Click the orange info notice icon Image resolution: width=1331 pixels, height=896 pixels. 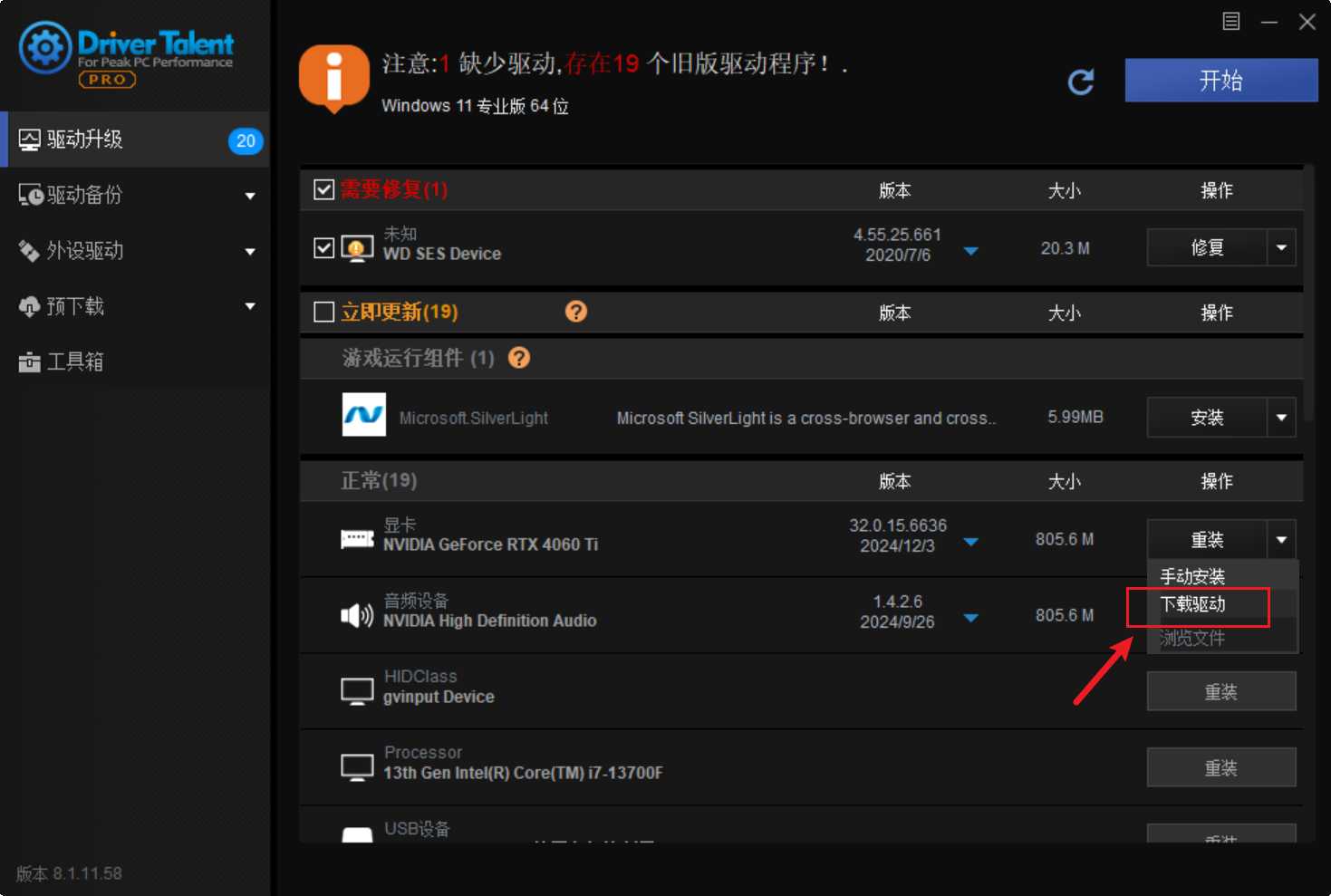pyautogui.click(x=334, y=79)
